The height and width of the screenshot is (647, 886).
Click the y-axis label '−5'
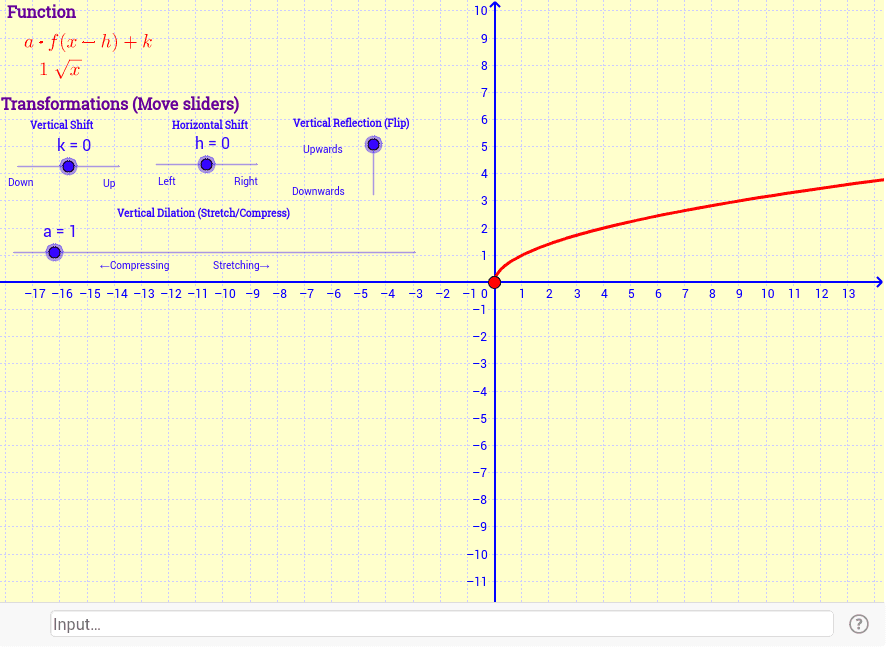(479, 419)
